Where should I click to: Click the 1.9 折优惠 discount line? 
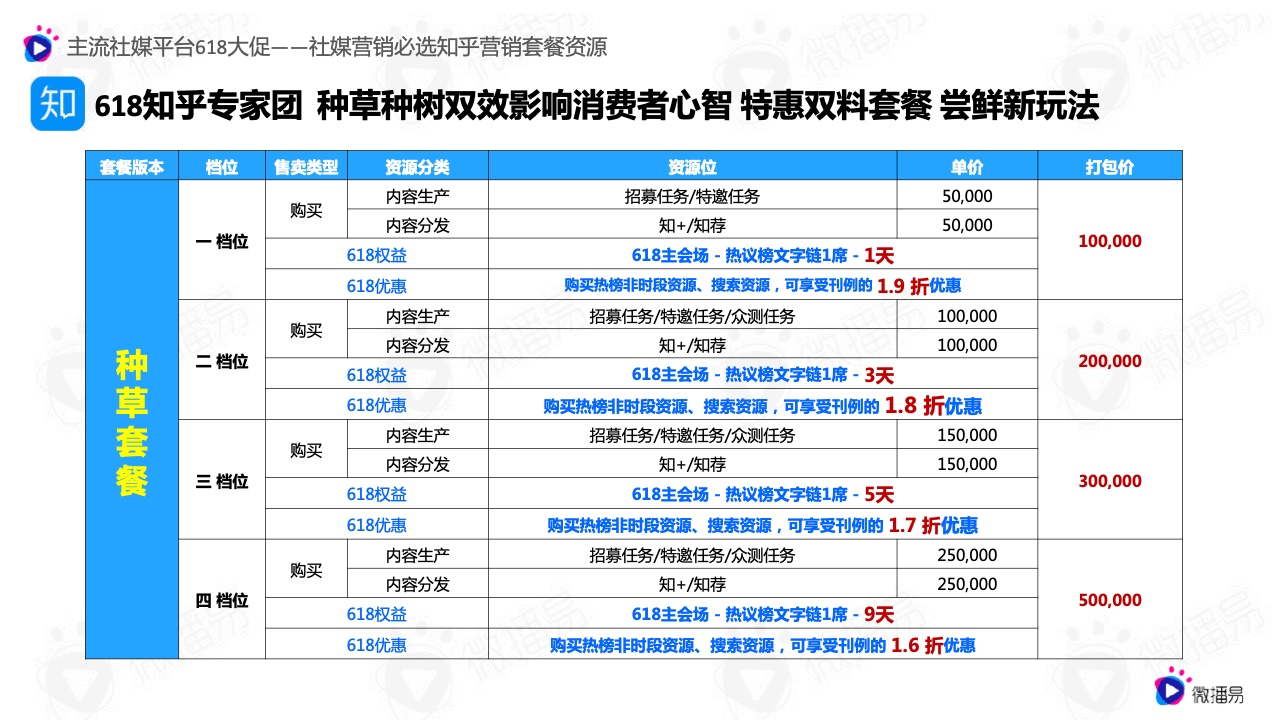point(762,285)
